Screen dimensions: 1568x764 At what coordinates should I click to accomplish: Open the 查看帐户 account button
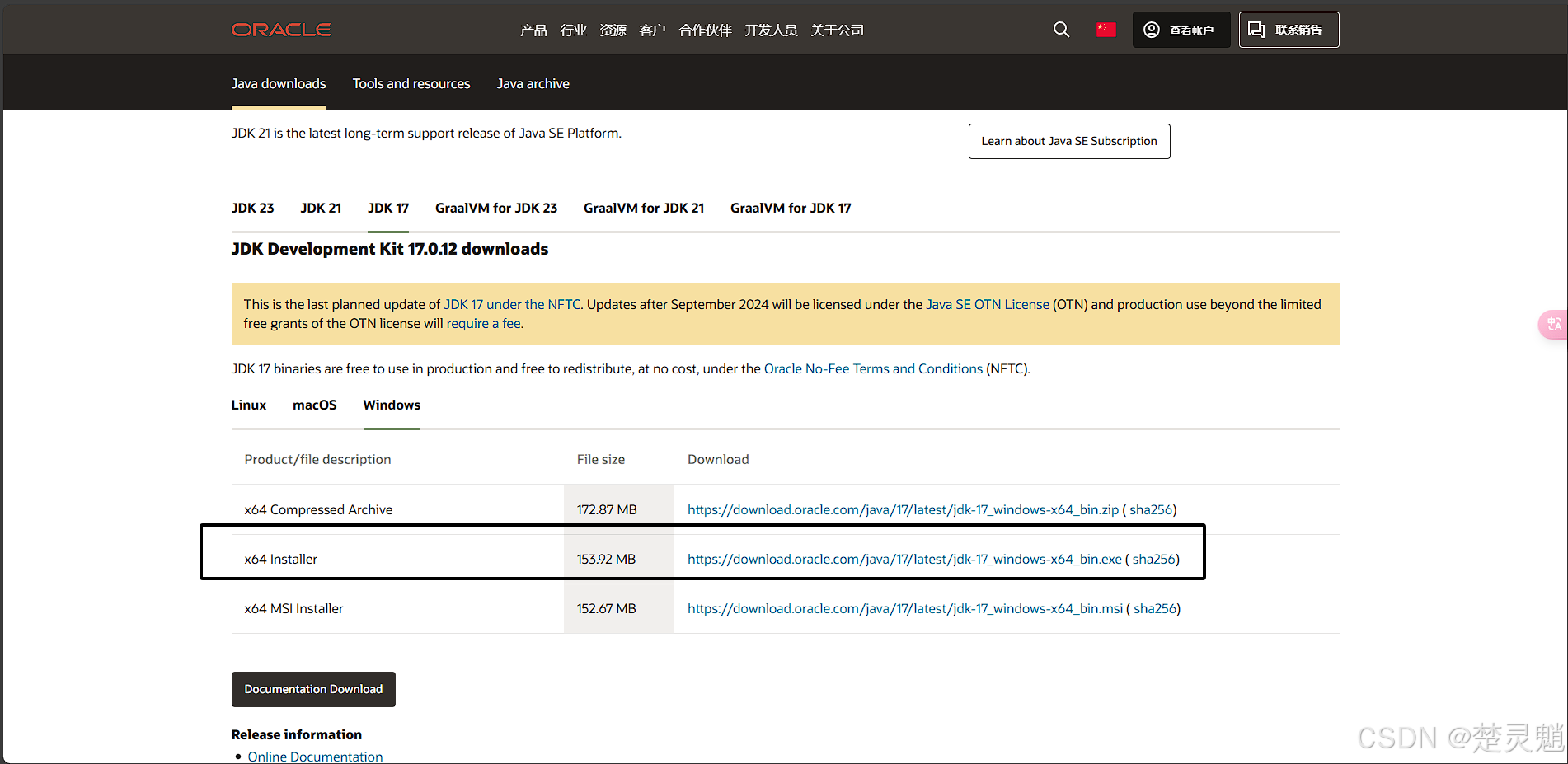1181,30
